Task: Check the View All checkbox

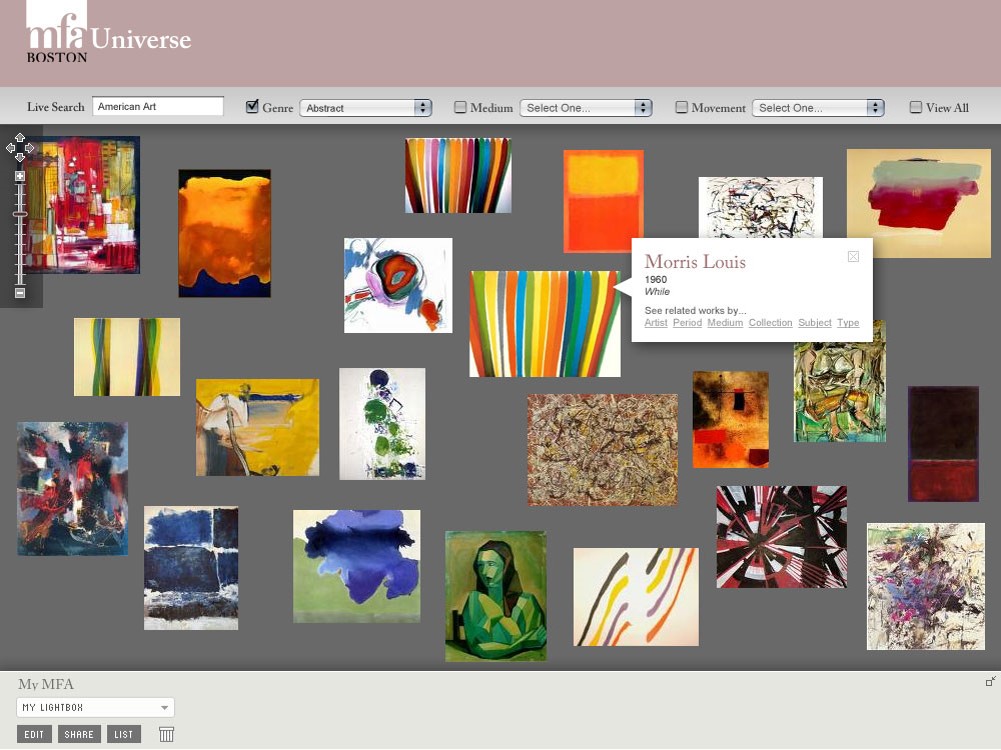Action: pos(915,107)
